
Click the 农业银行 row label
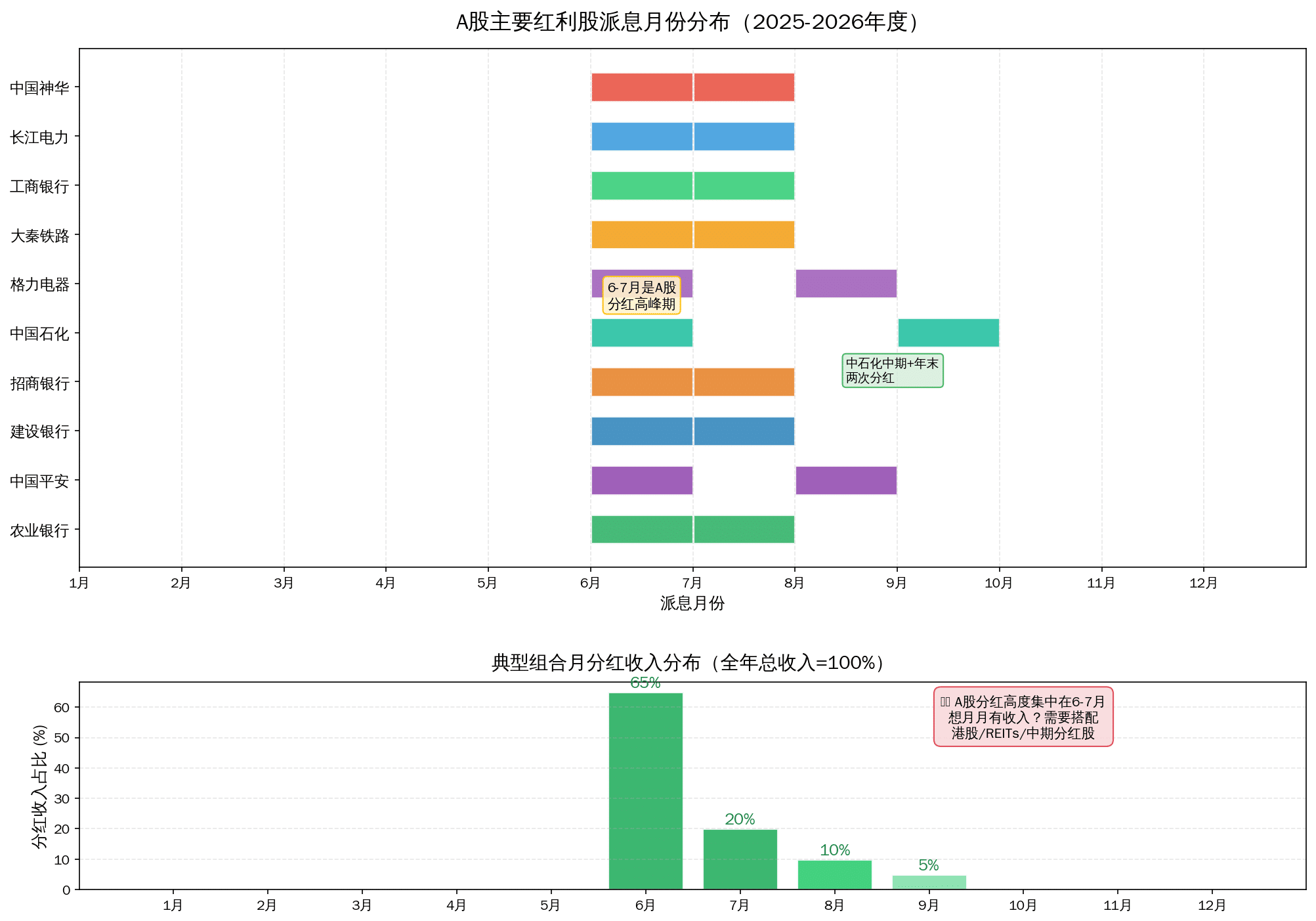(x=39, y=530)
